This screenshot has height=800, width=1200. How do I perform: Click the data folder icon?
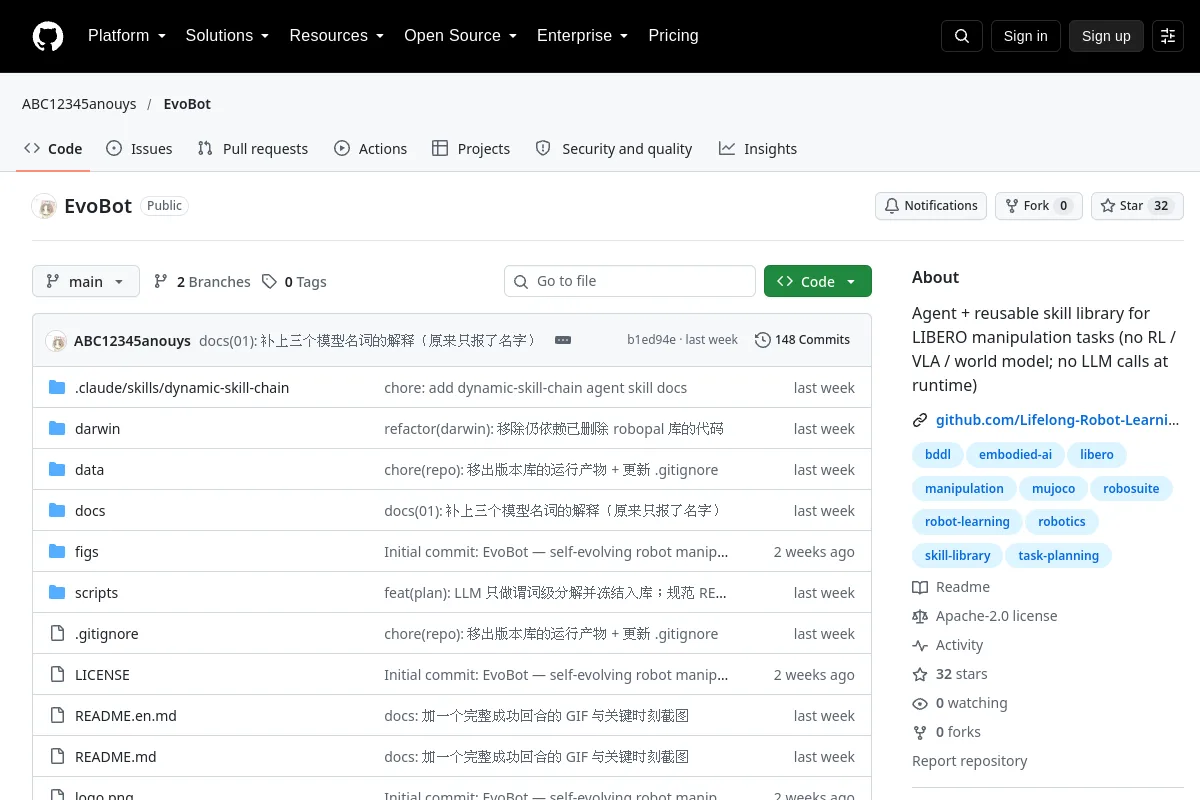(x=57, y=470)
